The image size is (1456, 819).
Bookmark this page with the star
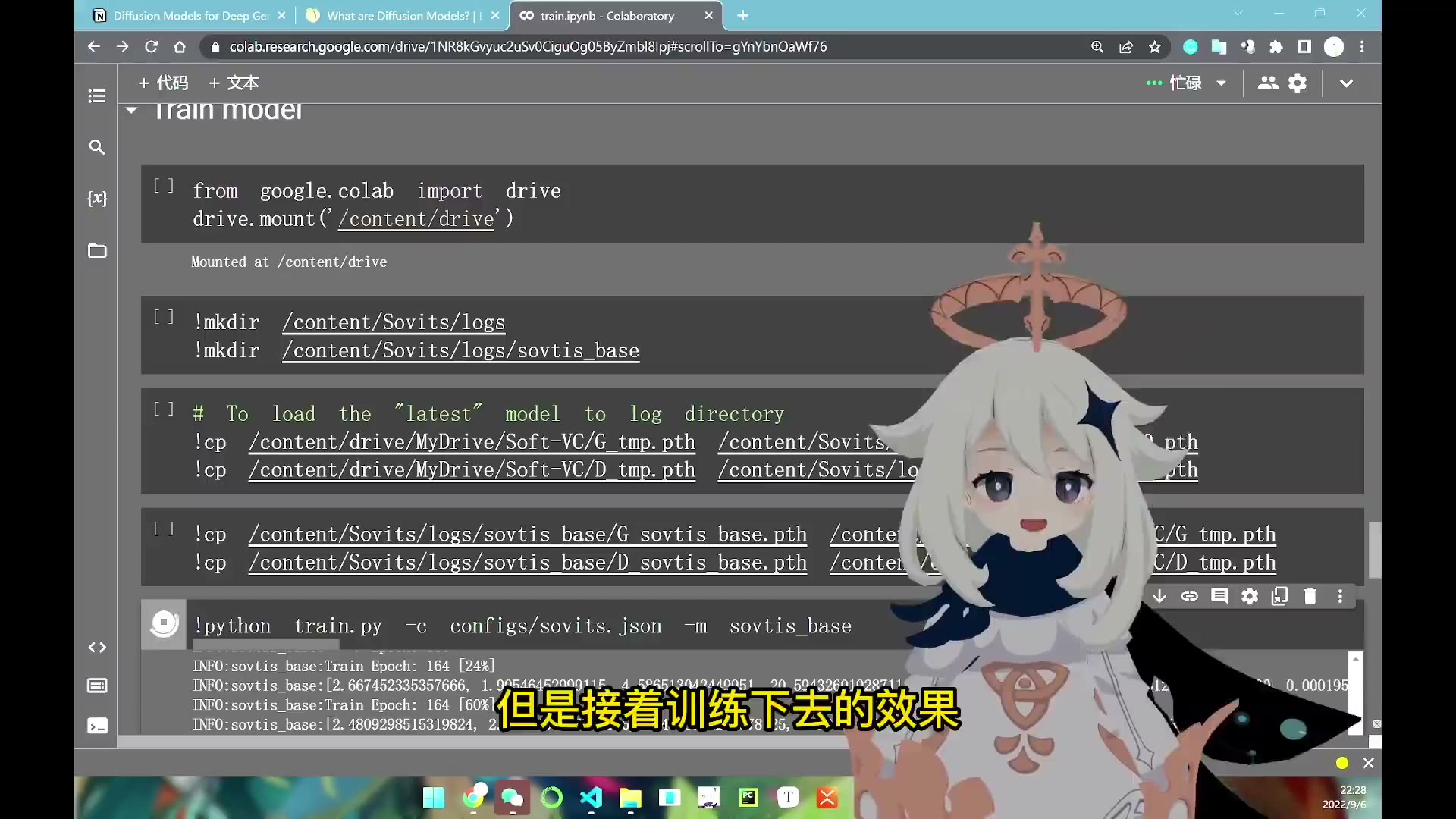pyautogui.click(x=1155, y=47)
